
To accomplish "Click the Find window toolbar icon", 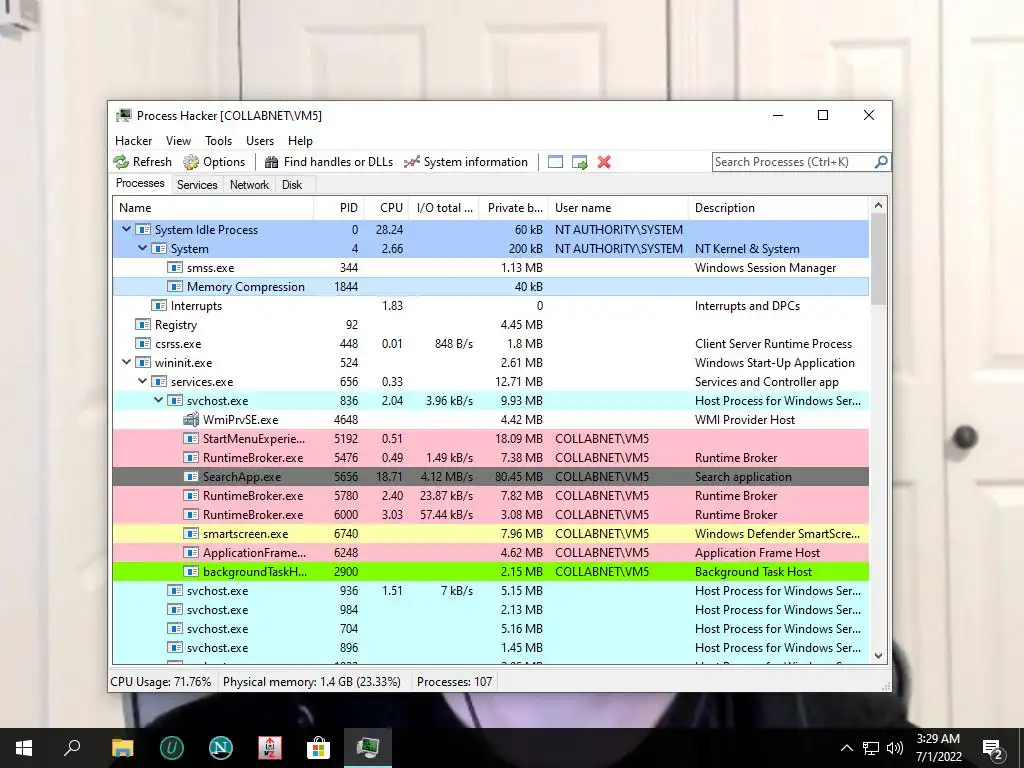I will (555, 162).
